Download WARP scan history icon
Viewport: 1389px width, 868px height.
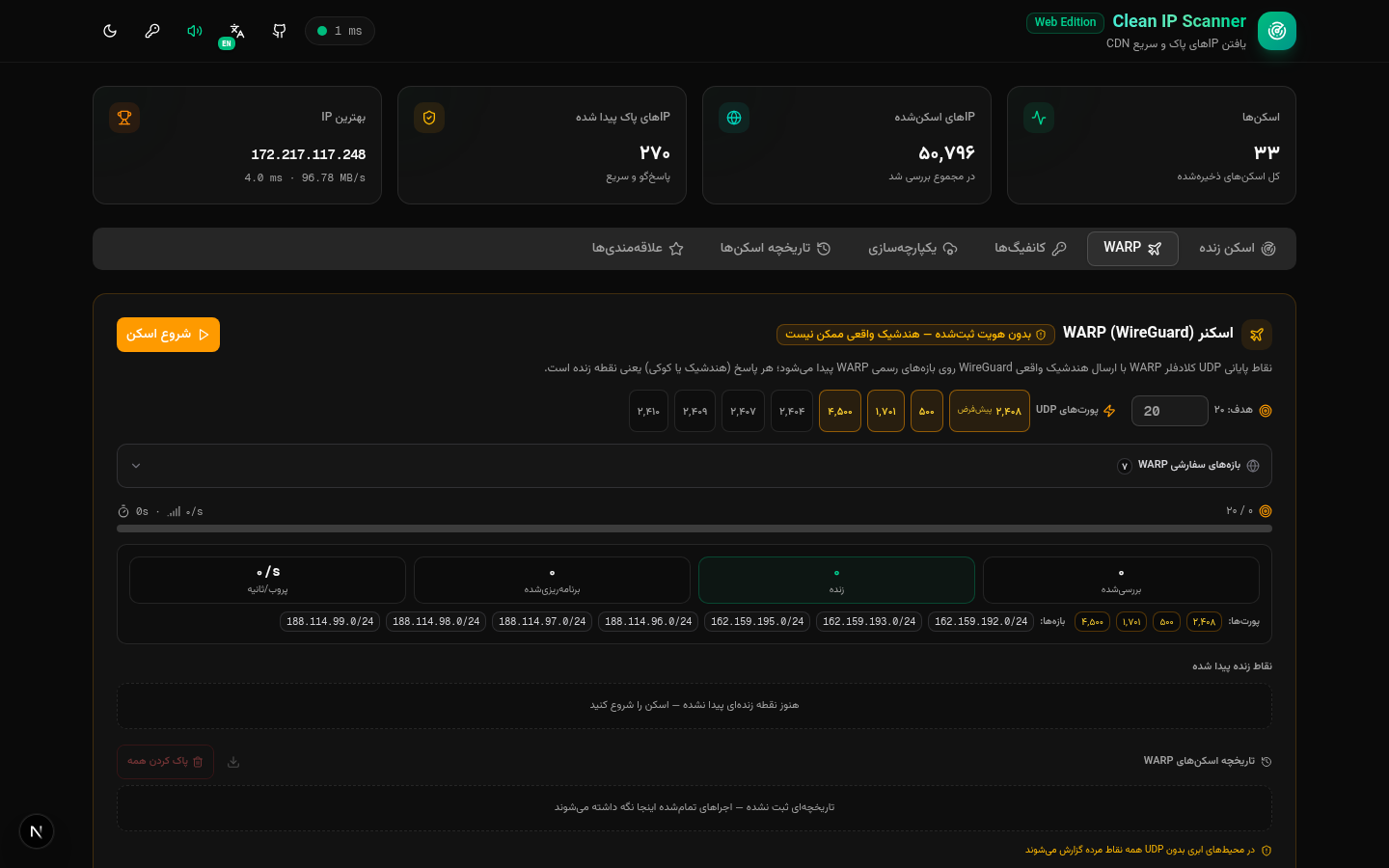pos(233,762)
